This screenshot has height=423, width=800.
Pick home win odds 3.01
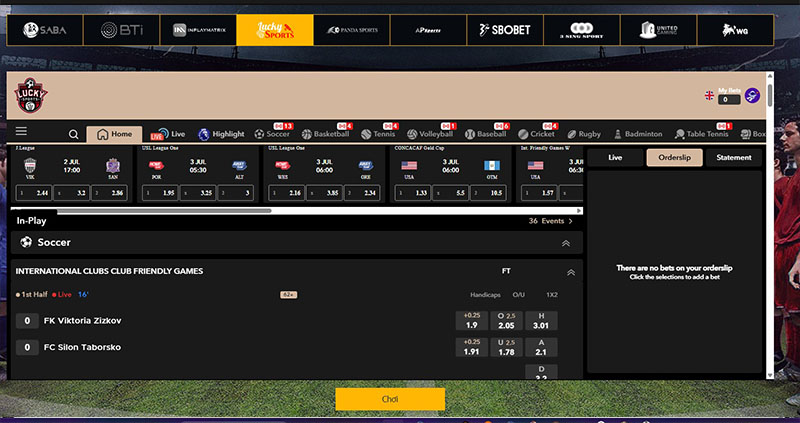coord(541,321)
